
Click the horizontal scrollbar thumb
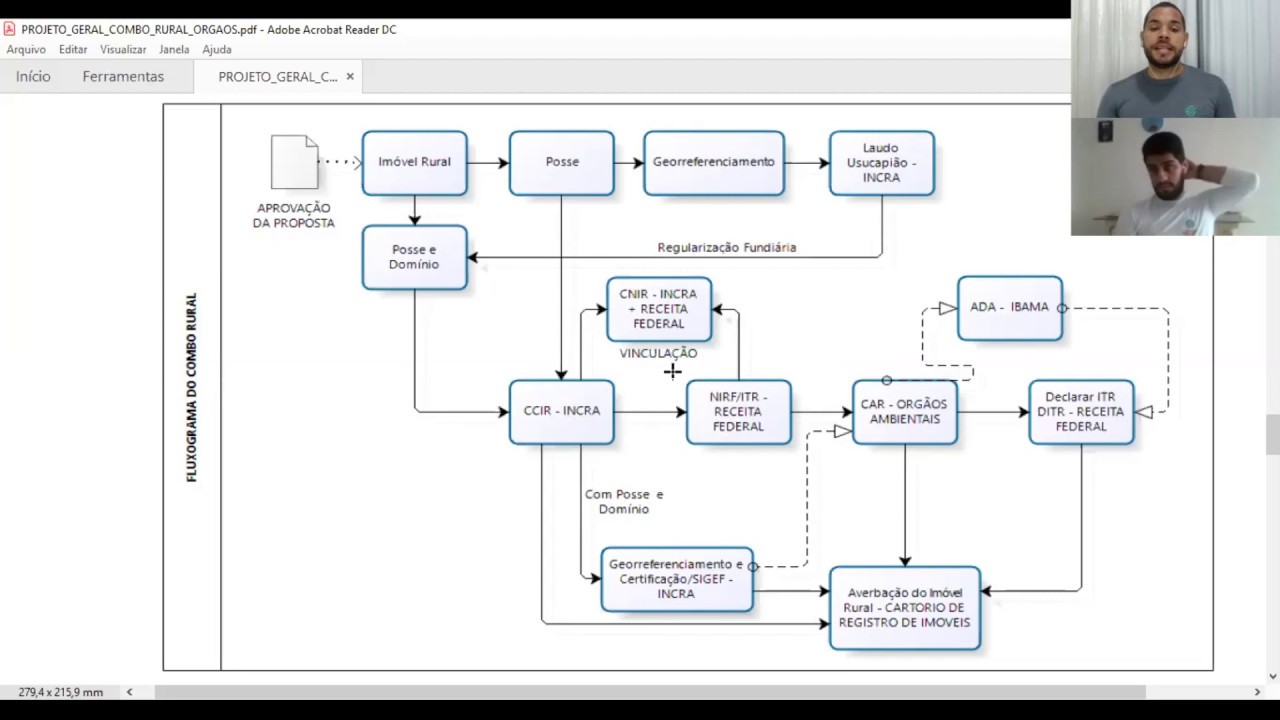coord(649,692)
